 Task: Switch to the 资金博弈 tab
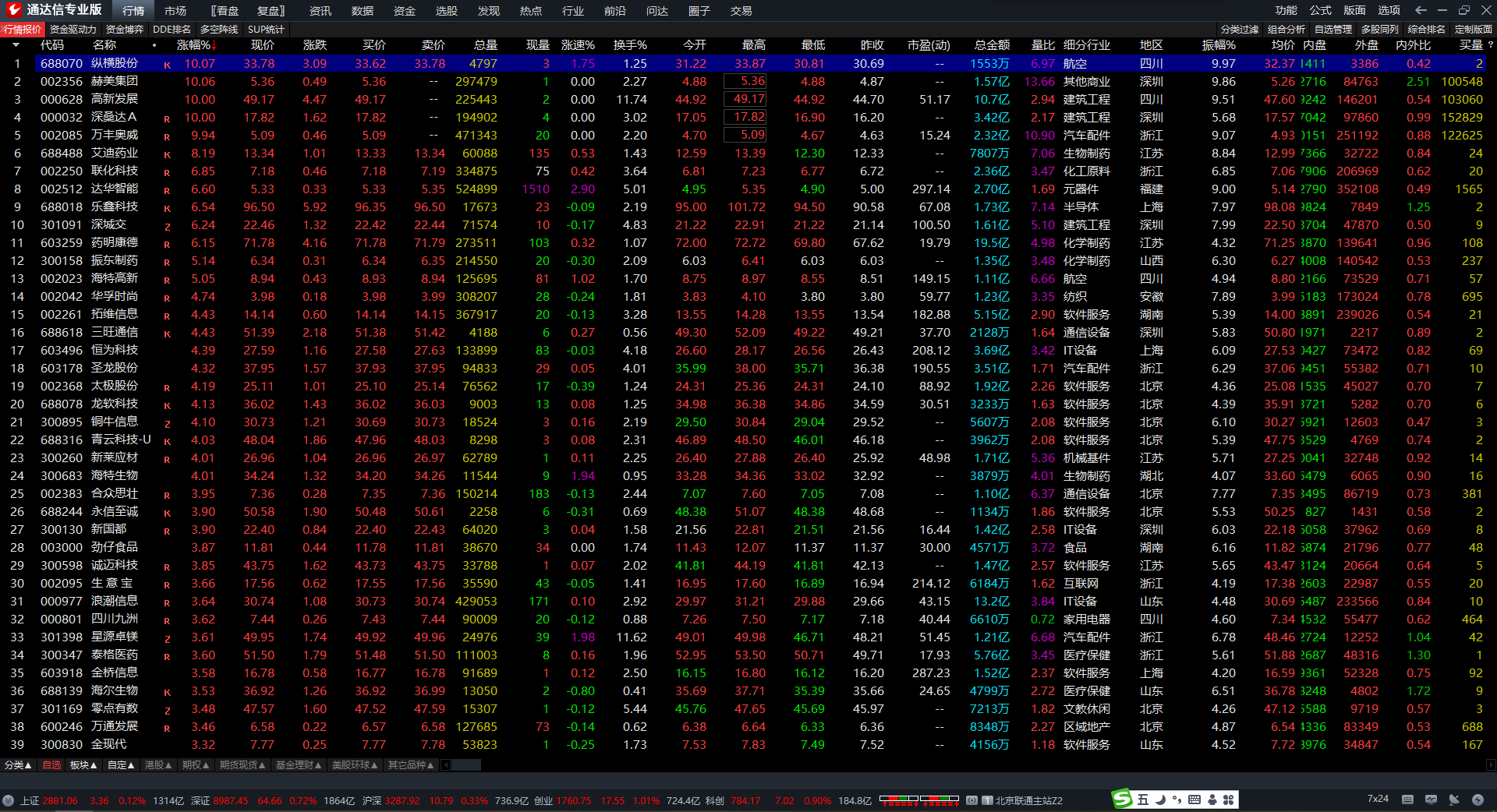tap(125, 30)
